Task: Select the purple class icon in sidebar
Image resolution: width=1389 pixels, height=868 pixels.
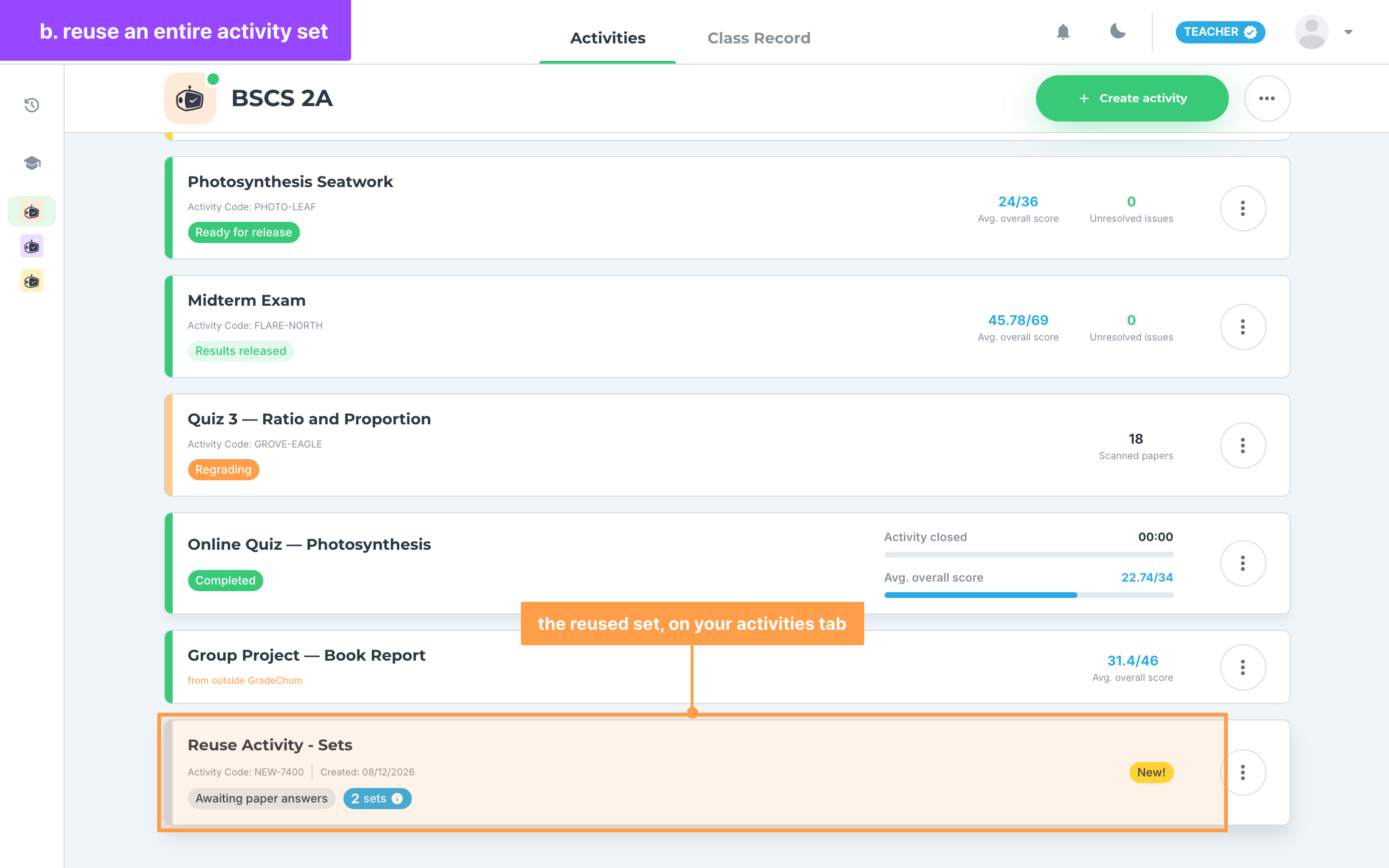Action: tap(31, 247)
